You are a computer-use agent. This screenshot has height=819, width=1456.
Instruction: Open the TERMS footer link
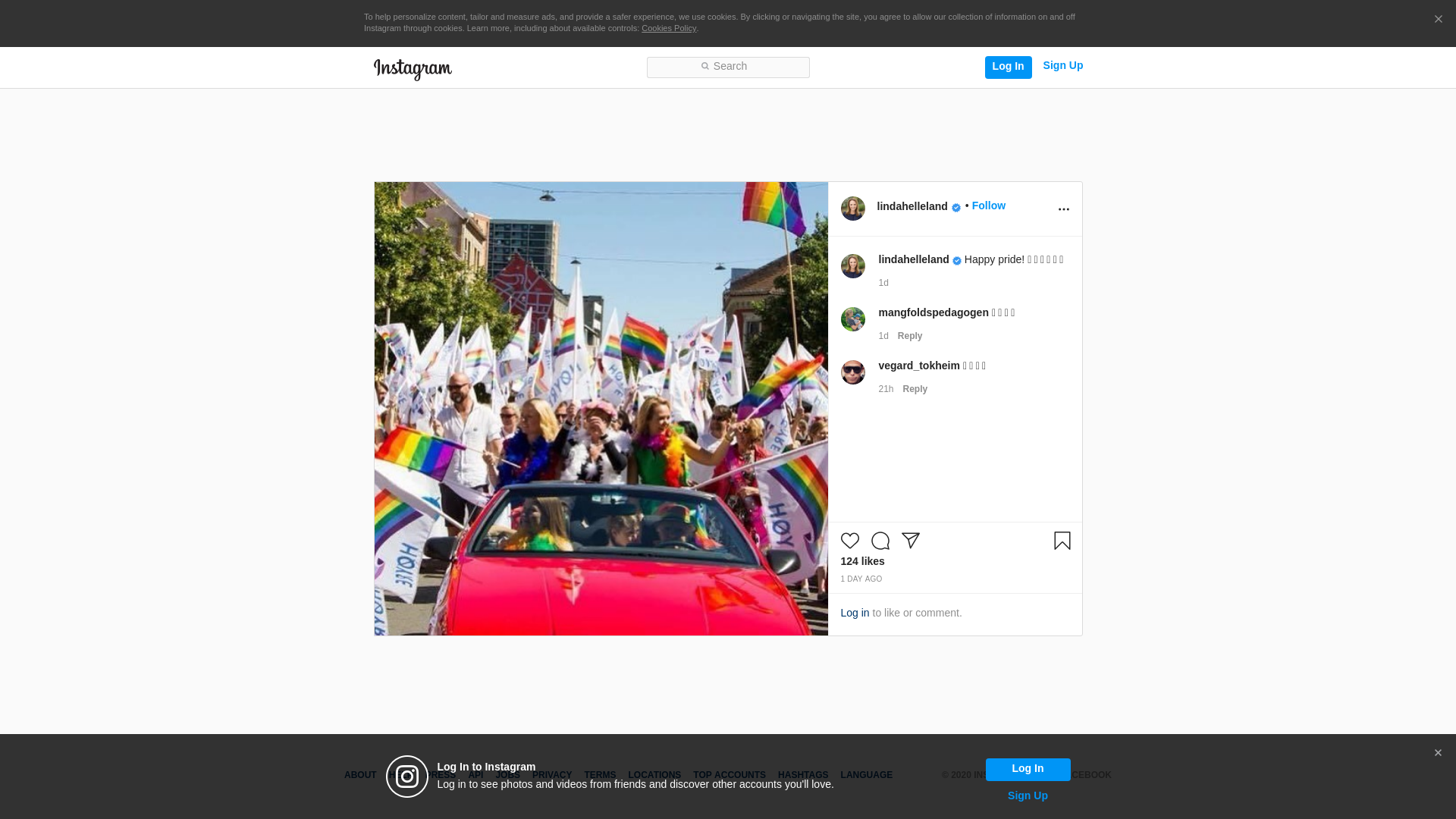click(x=599, y=775)
